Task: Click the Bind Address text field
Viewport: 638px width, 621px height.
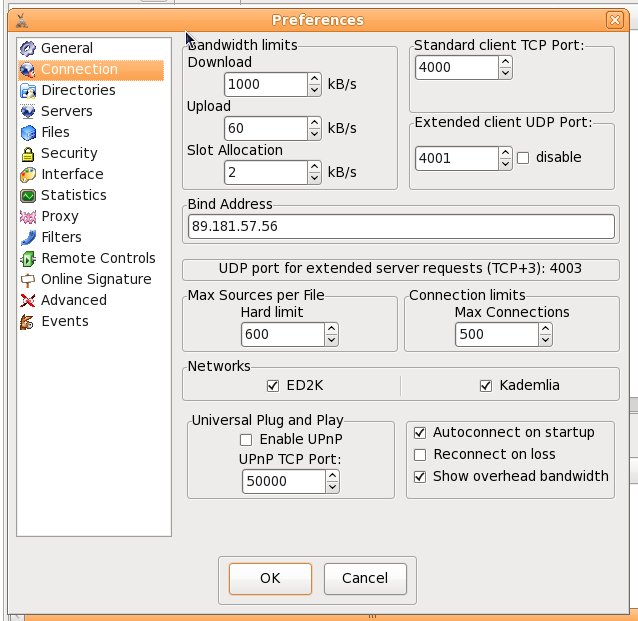Action: tap(400, 227)
